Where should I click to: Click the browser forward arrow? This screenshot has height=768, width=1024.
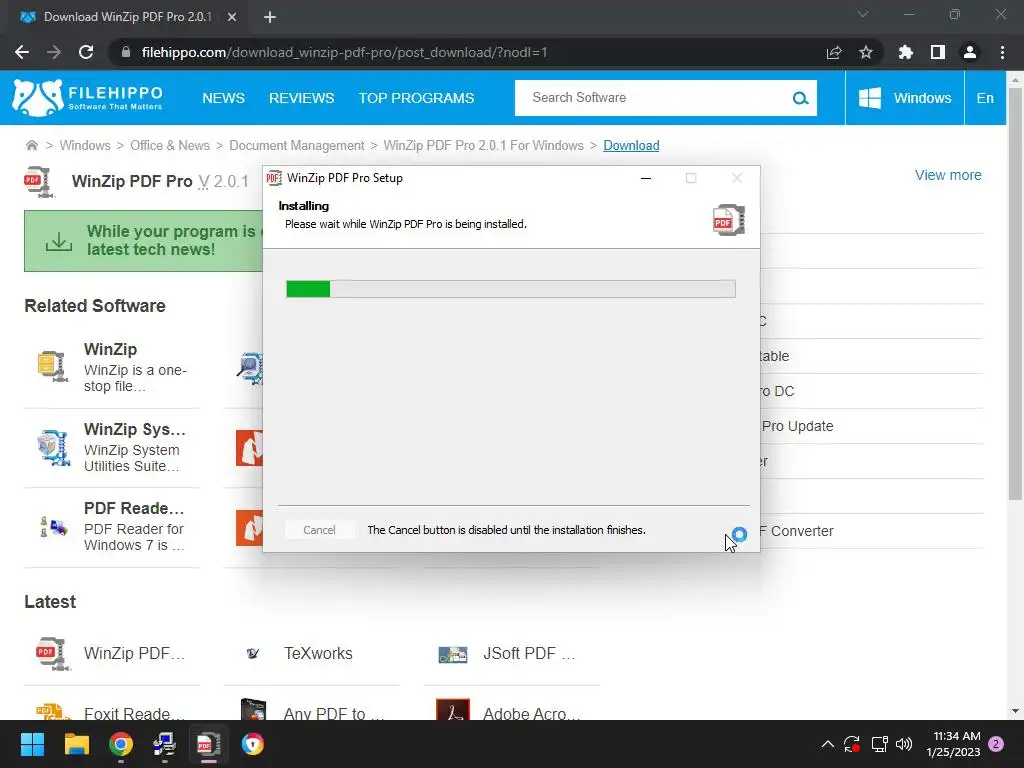(x=54, y=52)
